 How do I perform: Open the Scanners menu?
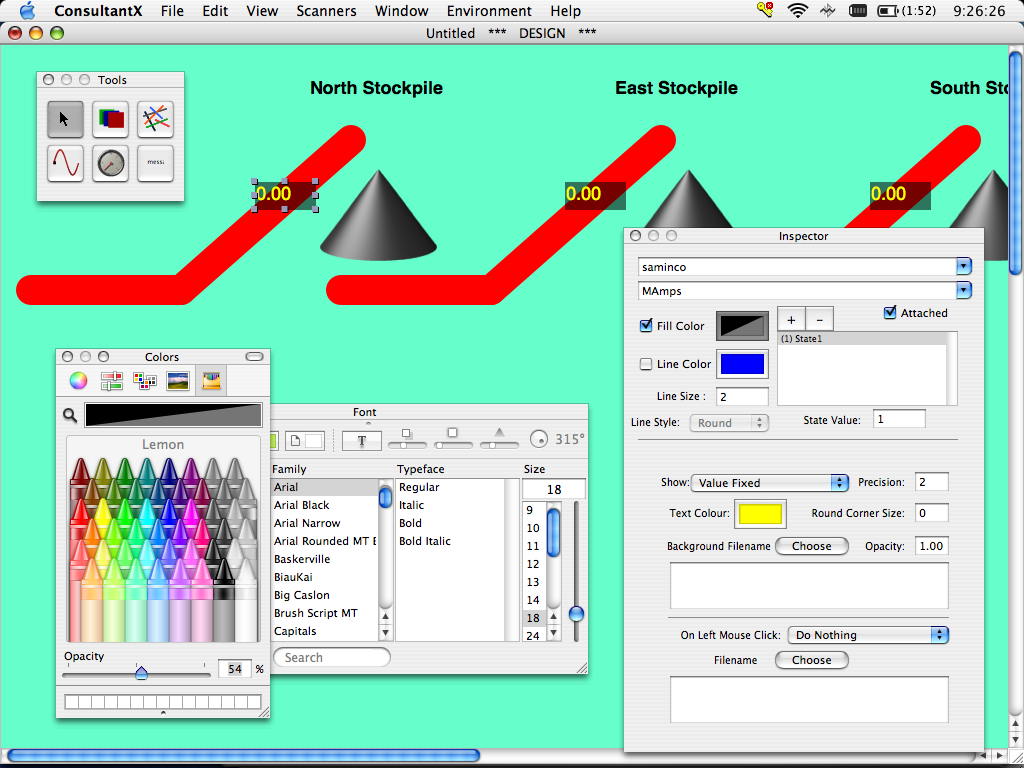coord(326,11)
